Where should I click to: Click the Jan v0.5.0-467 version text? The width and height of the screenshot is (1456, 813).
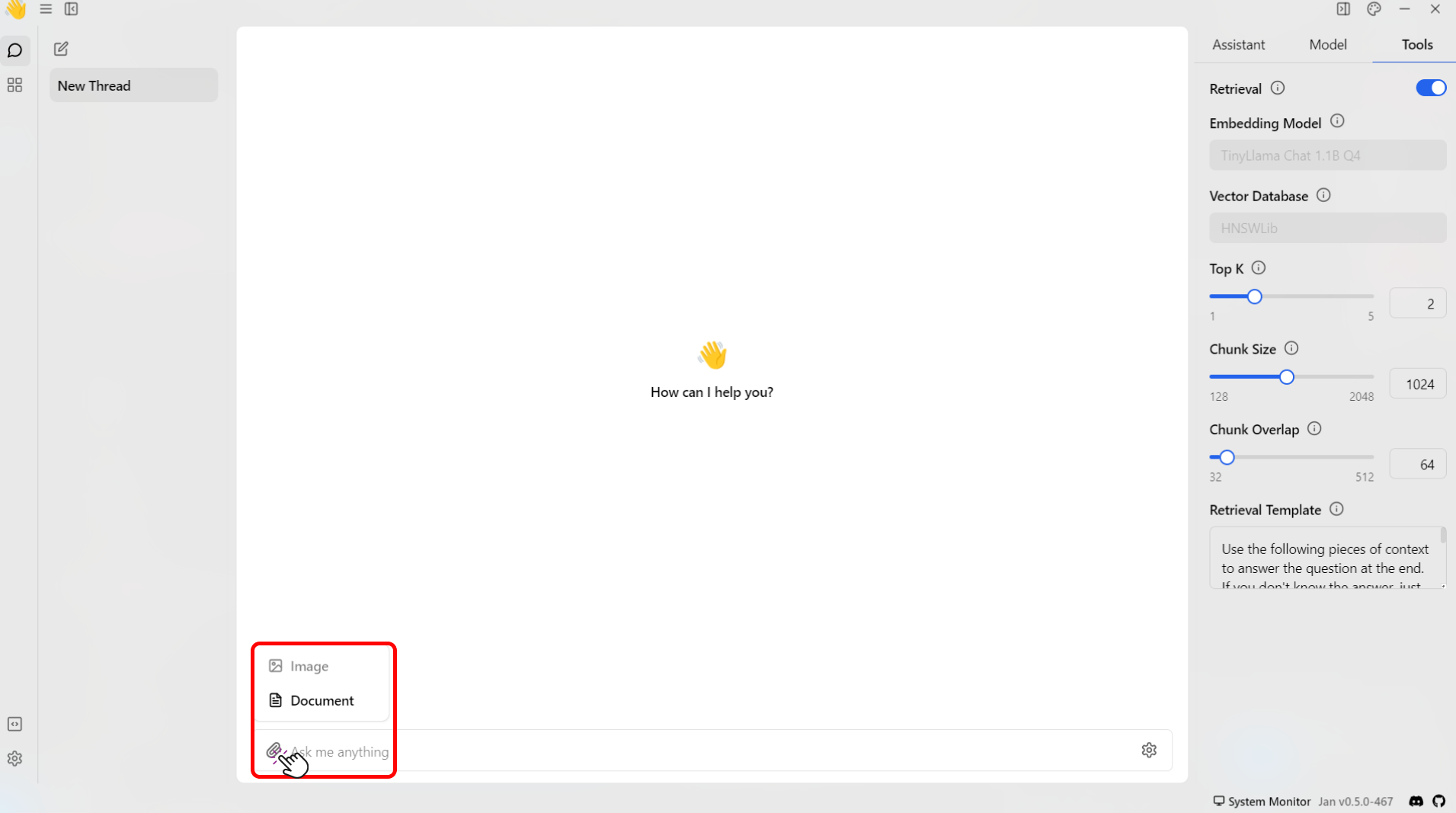pos(1355,802)
